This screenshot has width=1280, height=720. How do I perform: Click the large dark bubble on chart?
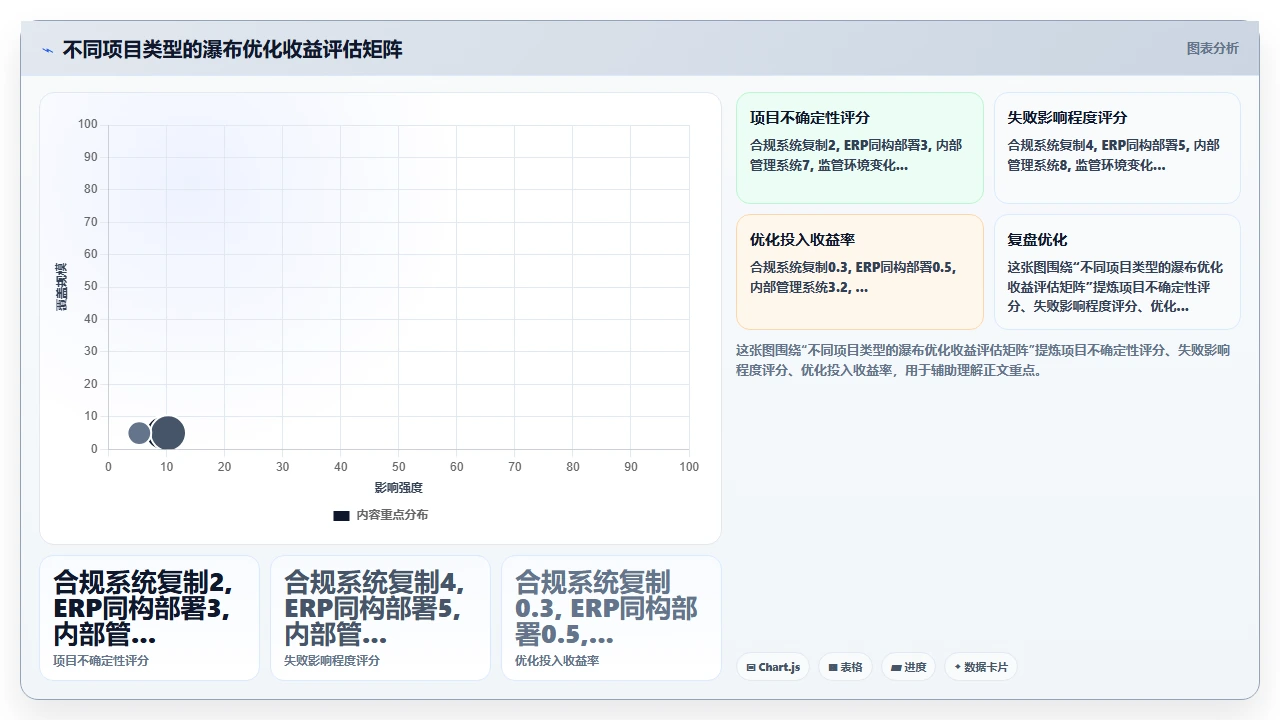(x=168, y=433)
